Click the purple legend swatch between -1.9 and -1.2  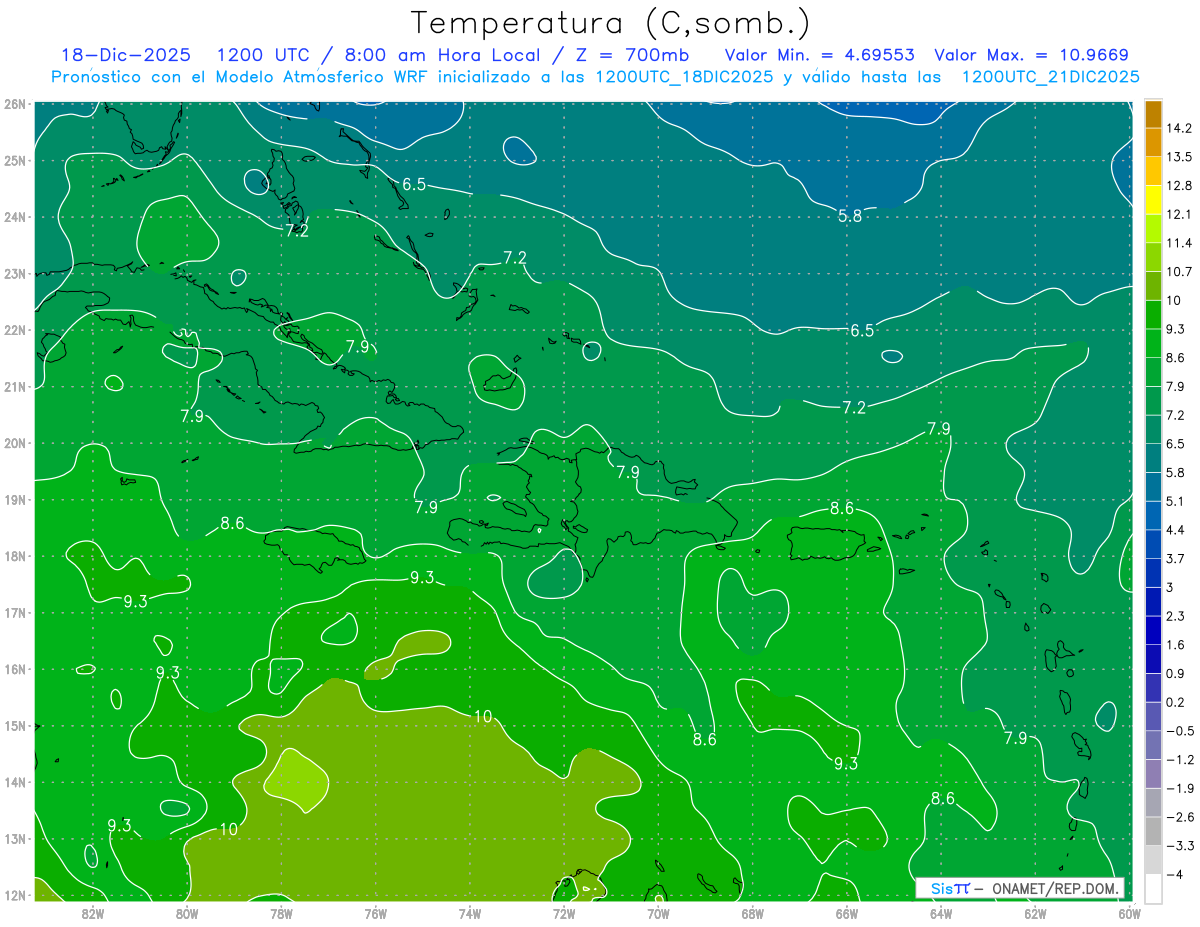[1153, 774]
